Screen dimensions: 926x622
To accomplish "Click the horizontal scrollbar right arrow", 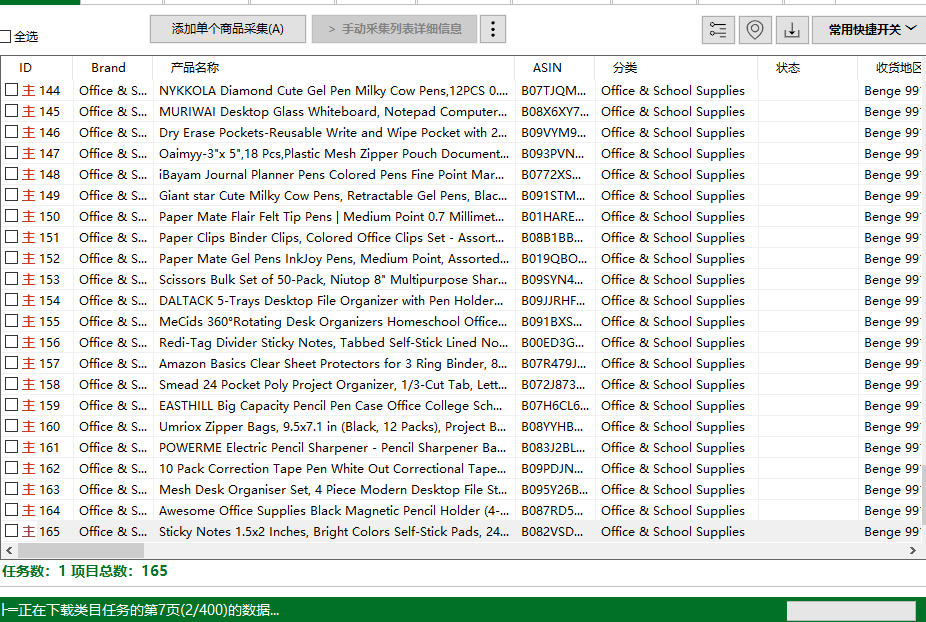I will coord(912,551).
